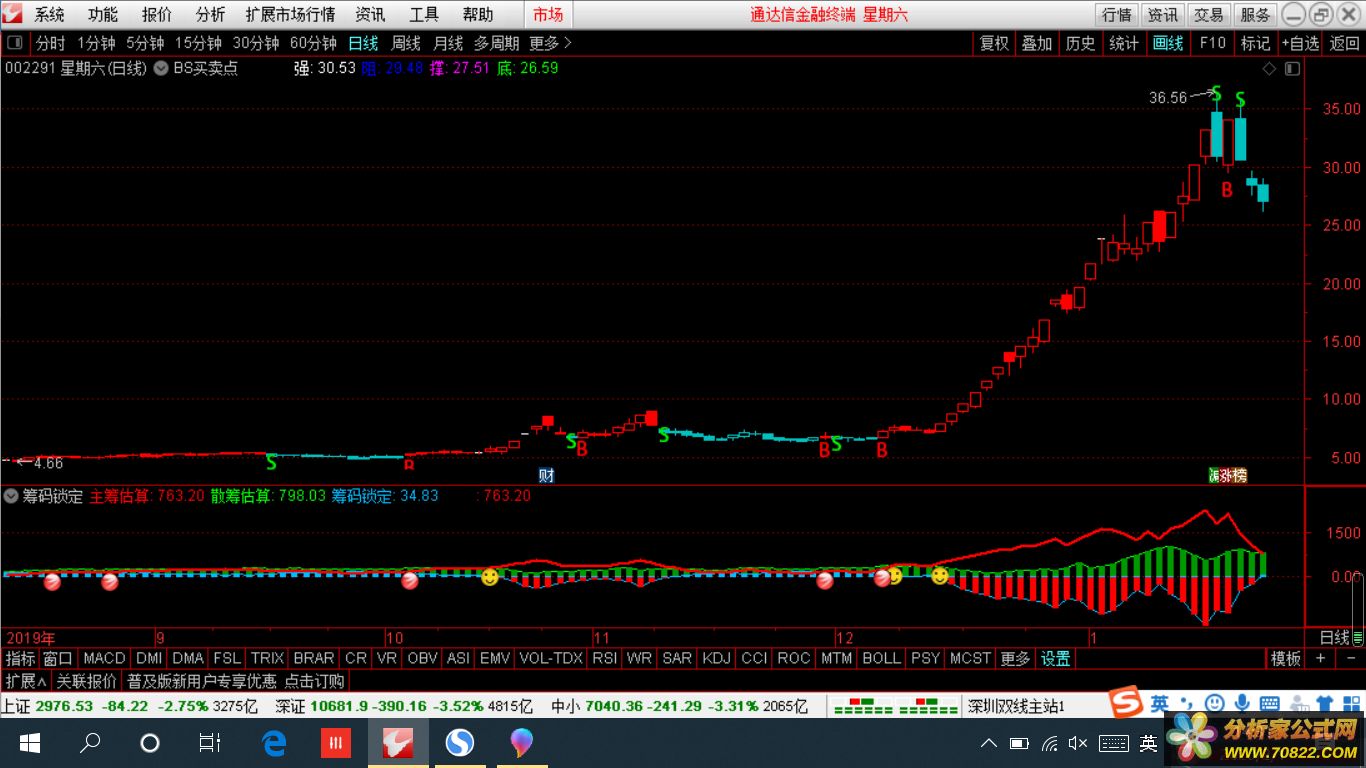Image resolution: width=1366 pixels, height=768 pixels.
Task: Select the 5分钟 period
Action: (x=145, y=43)
